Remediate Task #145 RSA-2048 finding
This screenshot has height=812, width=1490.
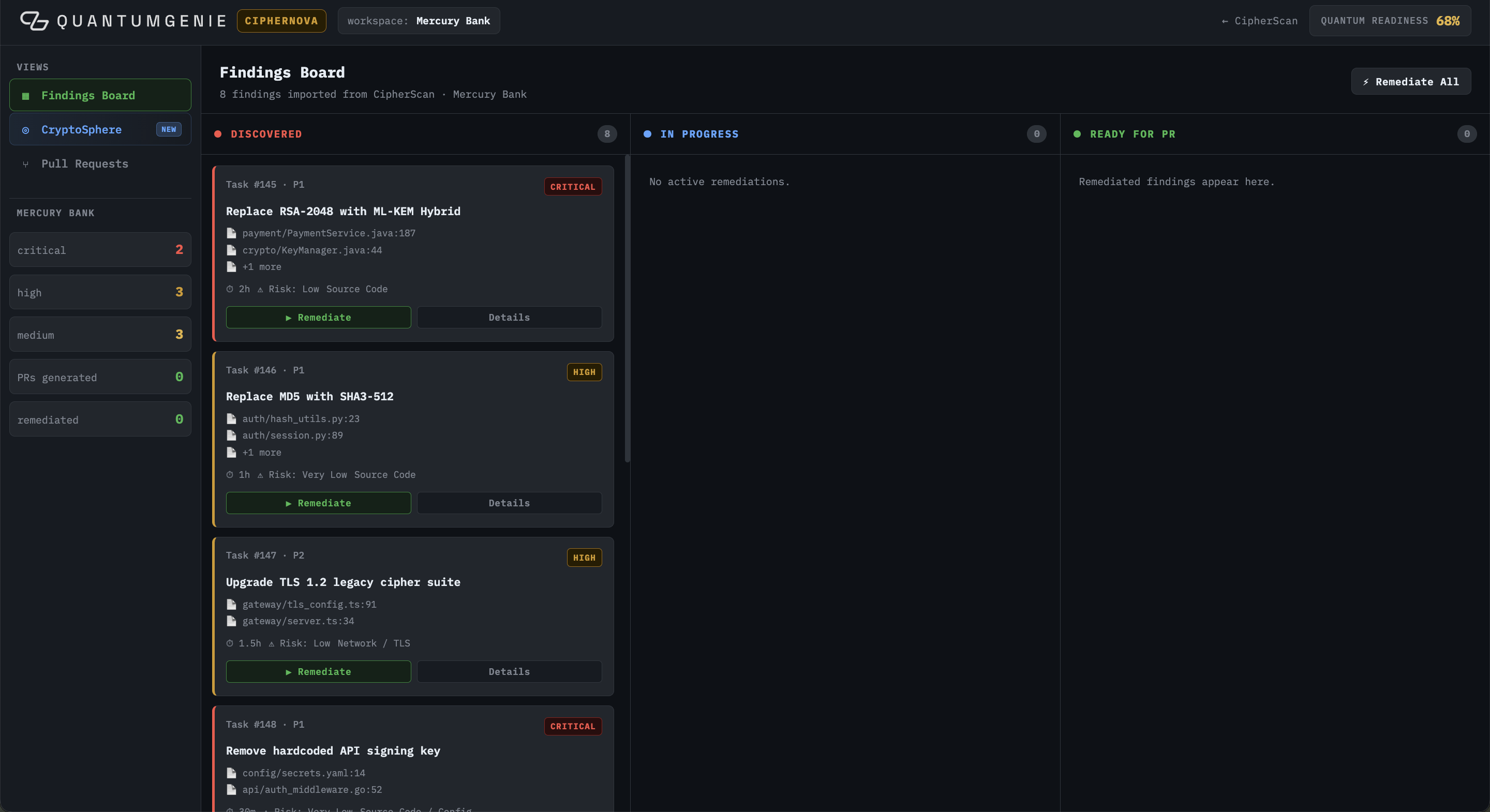click(x=318, y=318)
